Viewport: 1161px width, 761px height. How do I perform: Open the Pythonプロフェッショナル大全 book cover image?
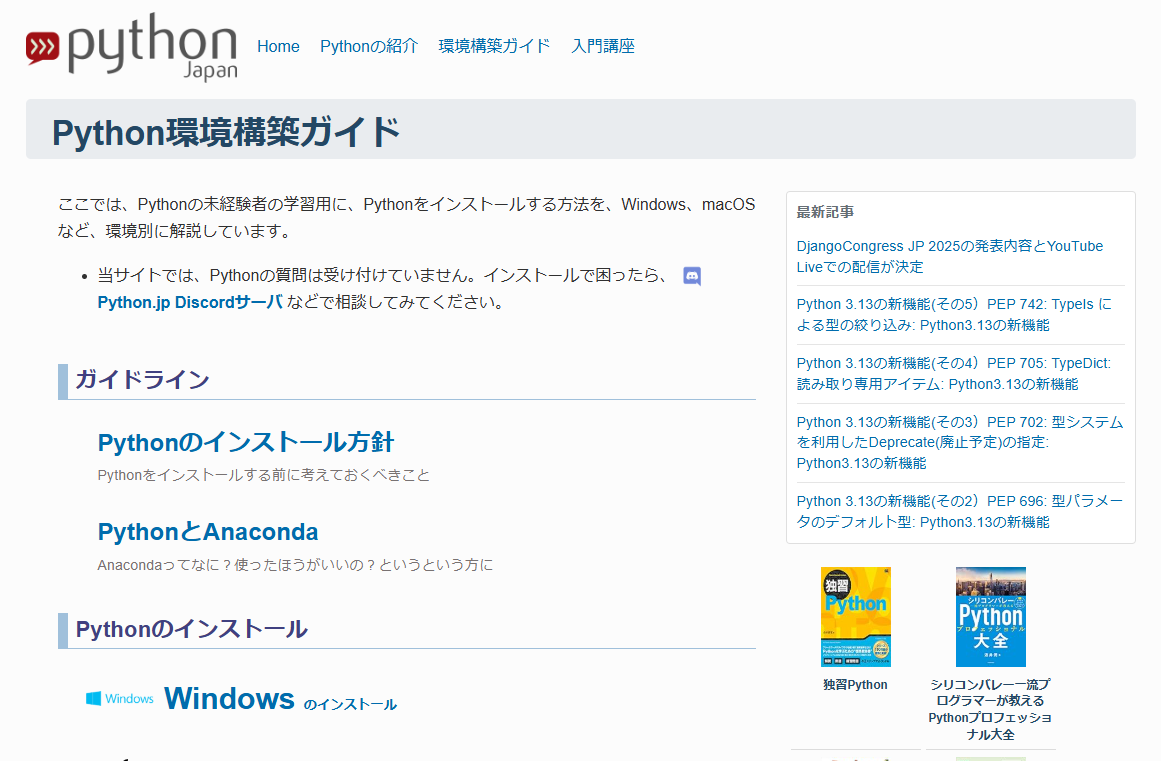[990, 617]
